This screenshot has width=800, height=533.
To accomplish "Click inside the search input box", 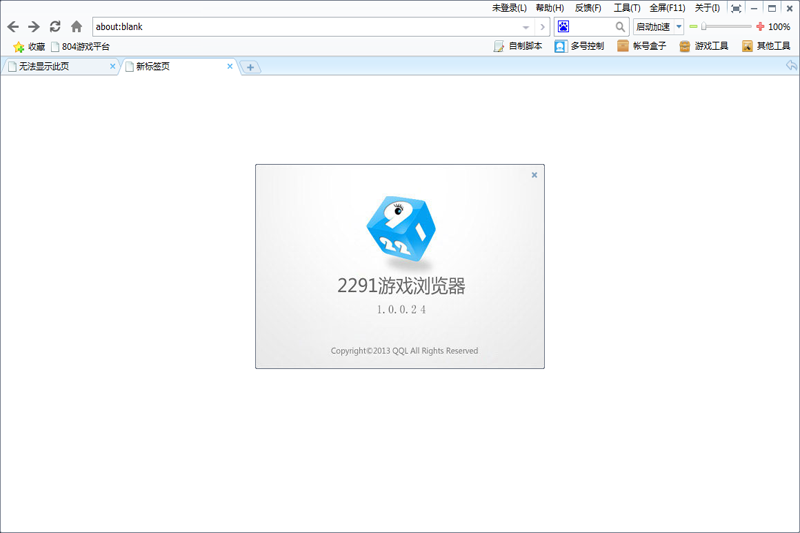I will point(592,27).
